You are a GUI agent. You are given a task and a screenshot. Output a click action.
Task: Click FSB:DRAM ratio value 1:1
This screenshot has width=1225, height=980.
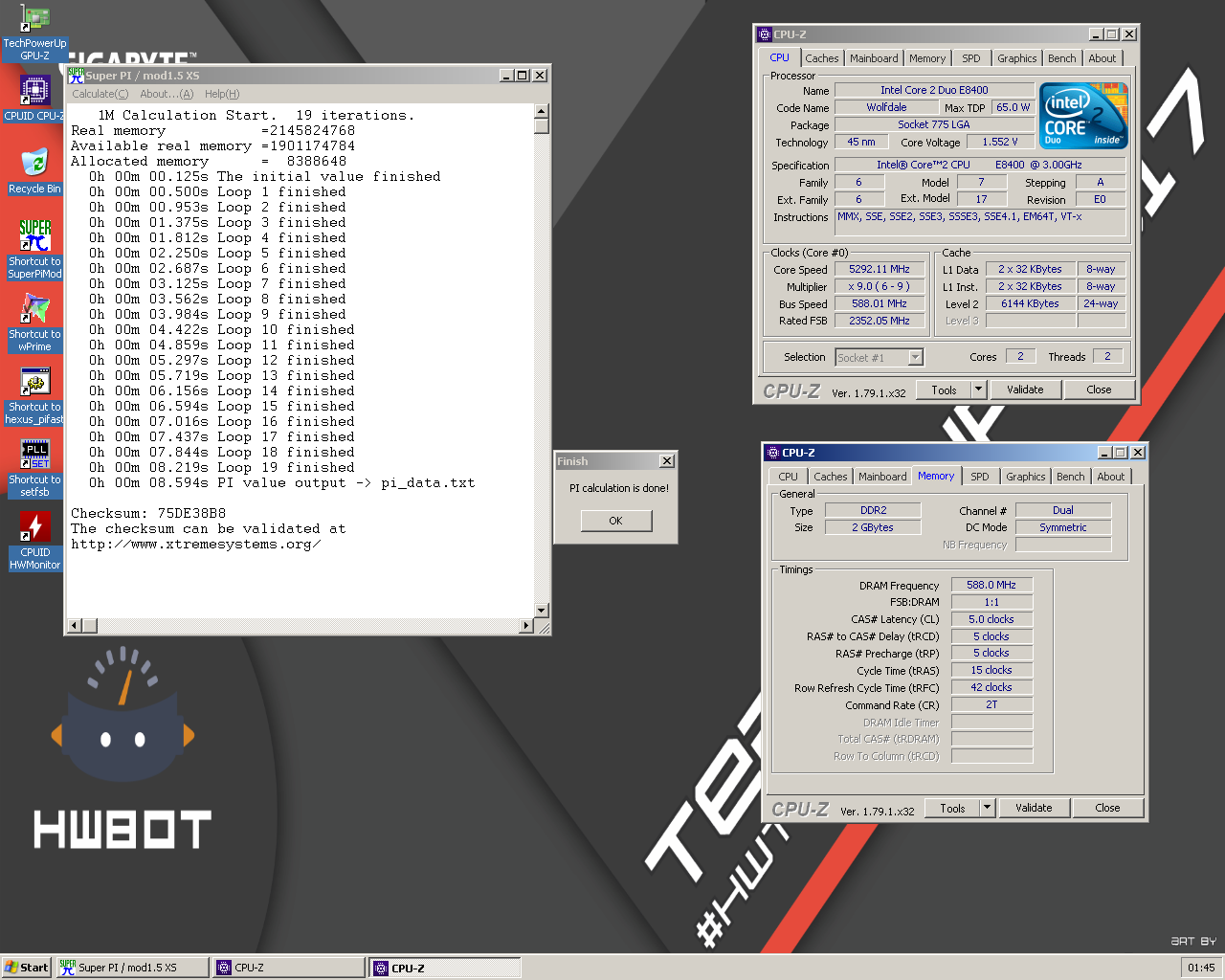click(991, 602)
